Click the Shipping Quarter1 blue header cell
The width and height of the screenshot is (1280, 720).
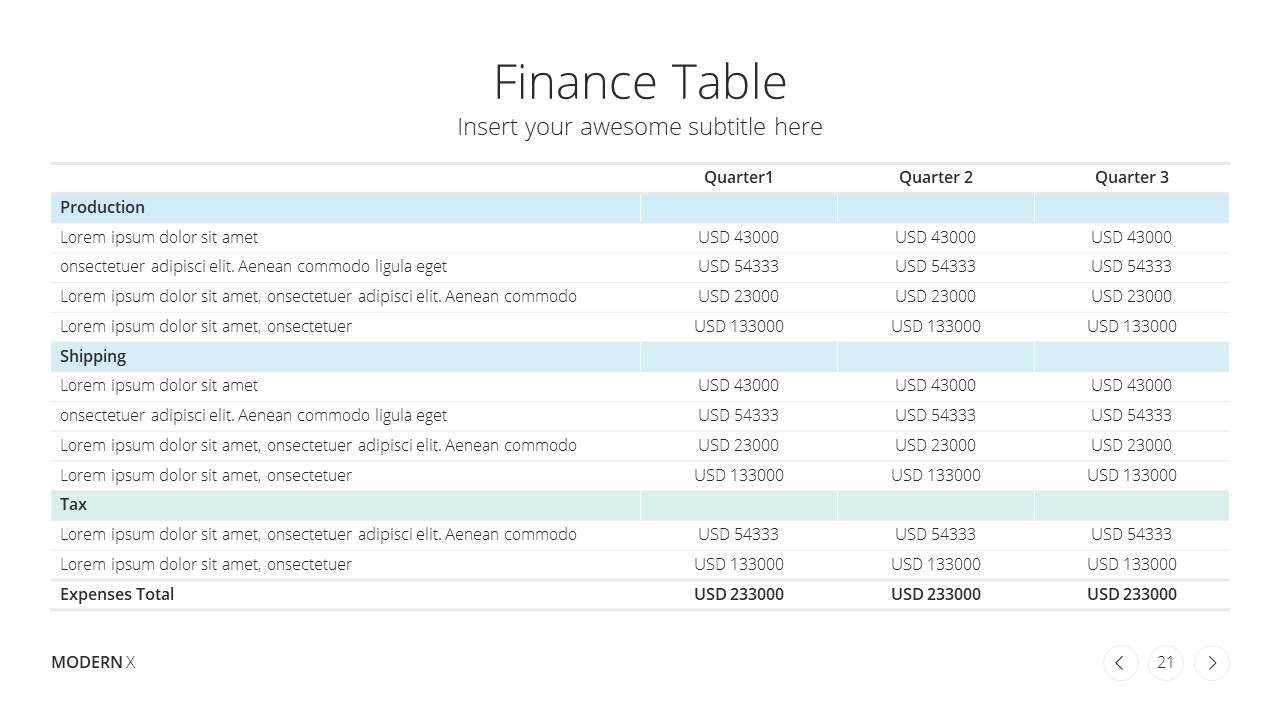coord(739,357)
